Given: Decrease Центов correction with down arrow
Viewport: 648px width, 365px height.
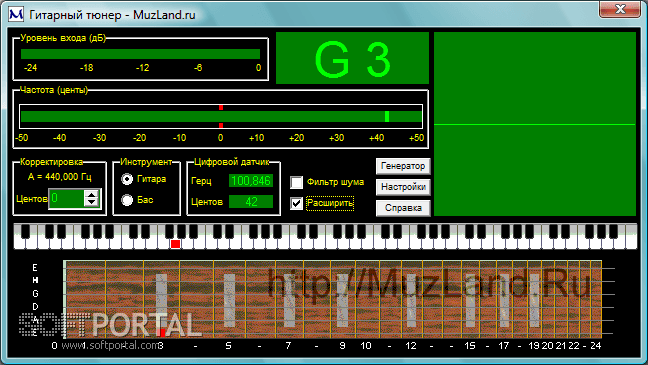Looking at the screenshot, I should (x=91, y=203).
